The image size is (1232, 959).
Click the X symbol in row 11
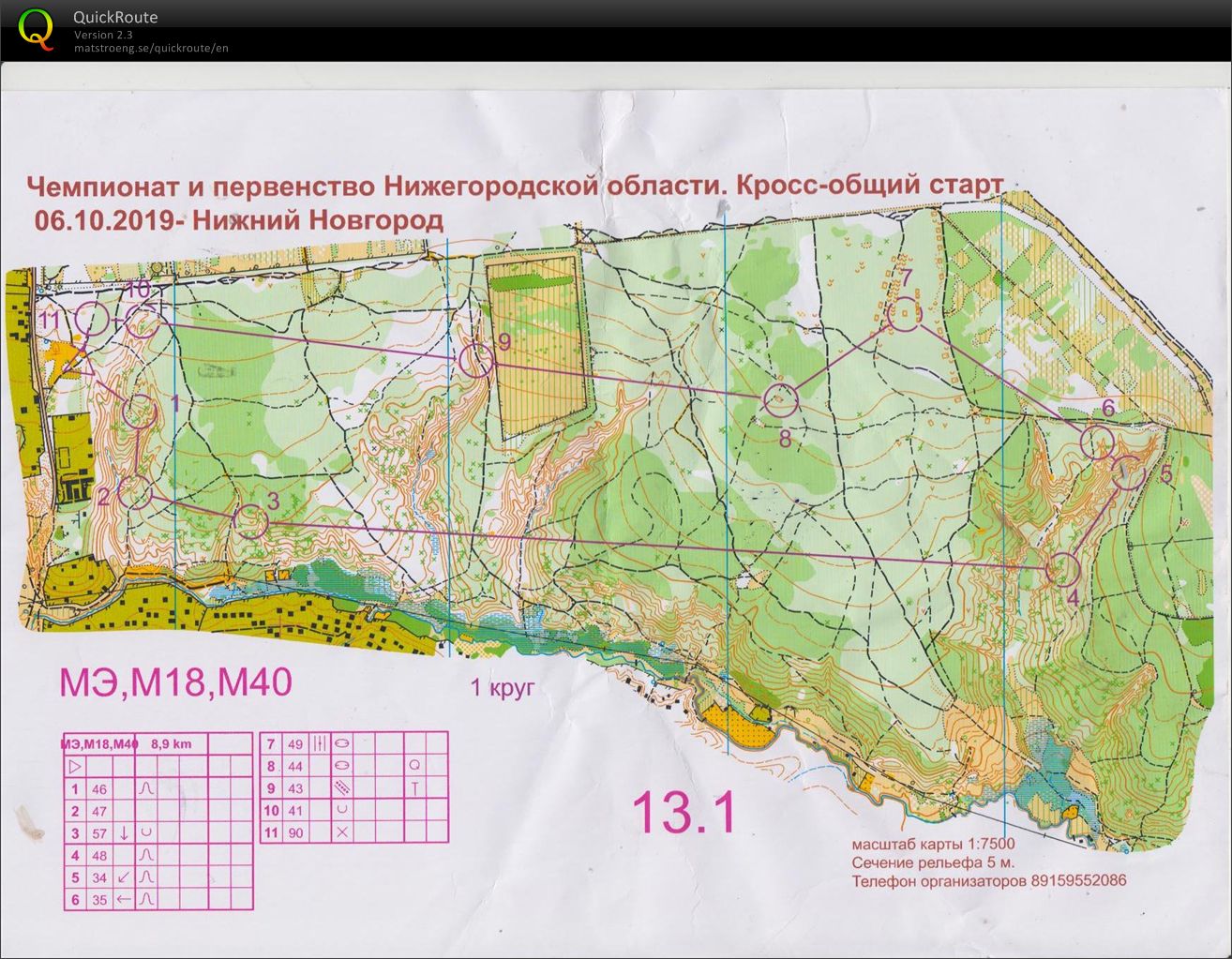coord(342,832)
